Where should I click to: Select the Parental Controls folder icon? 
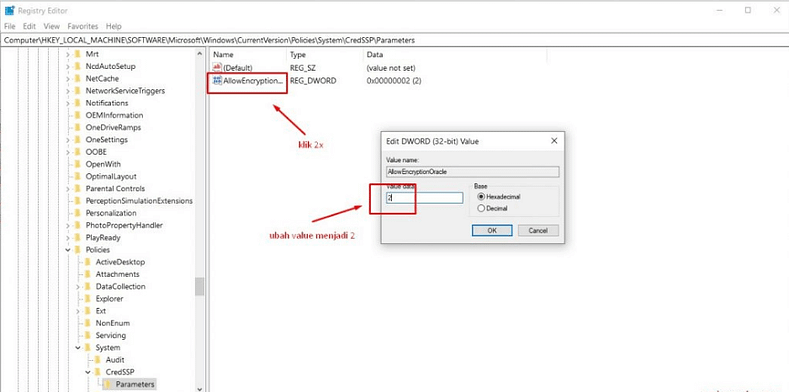(77, 188)
